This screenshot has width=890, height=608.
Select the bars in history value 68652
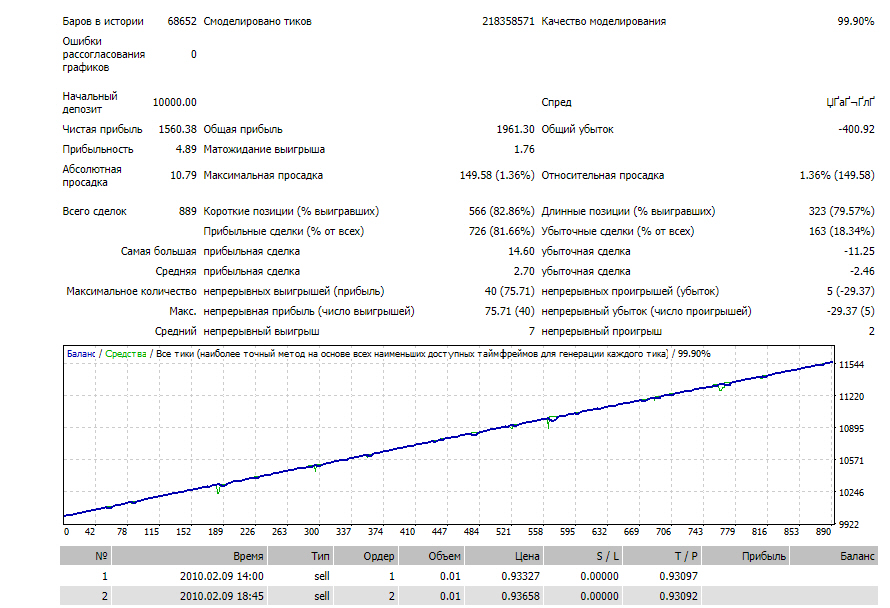point(182,22)
